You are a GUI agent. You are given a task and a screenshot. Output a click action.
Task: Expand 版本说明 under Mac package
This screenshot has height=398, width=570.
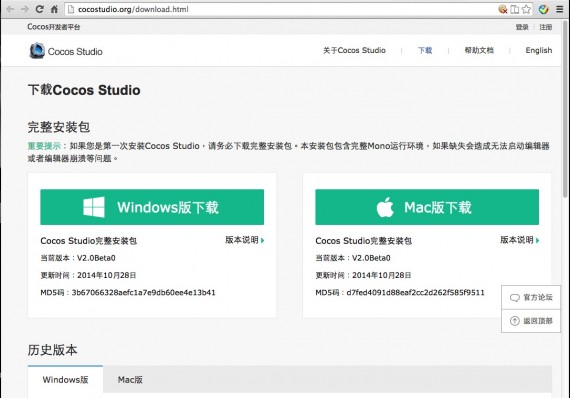coord(520,240)
